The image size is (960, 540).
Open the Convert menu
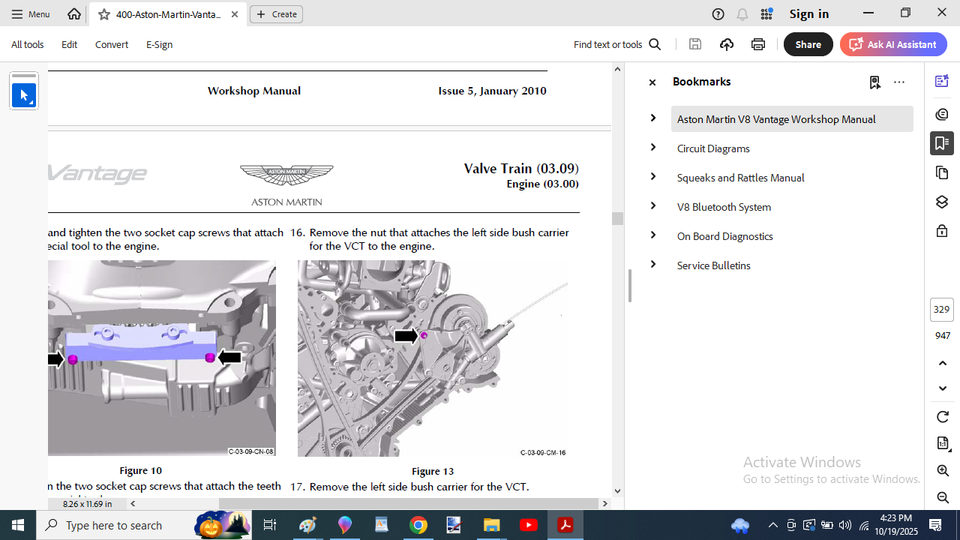tap(111, 44)
